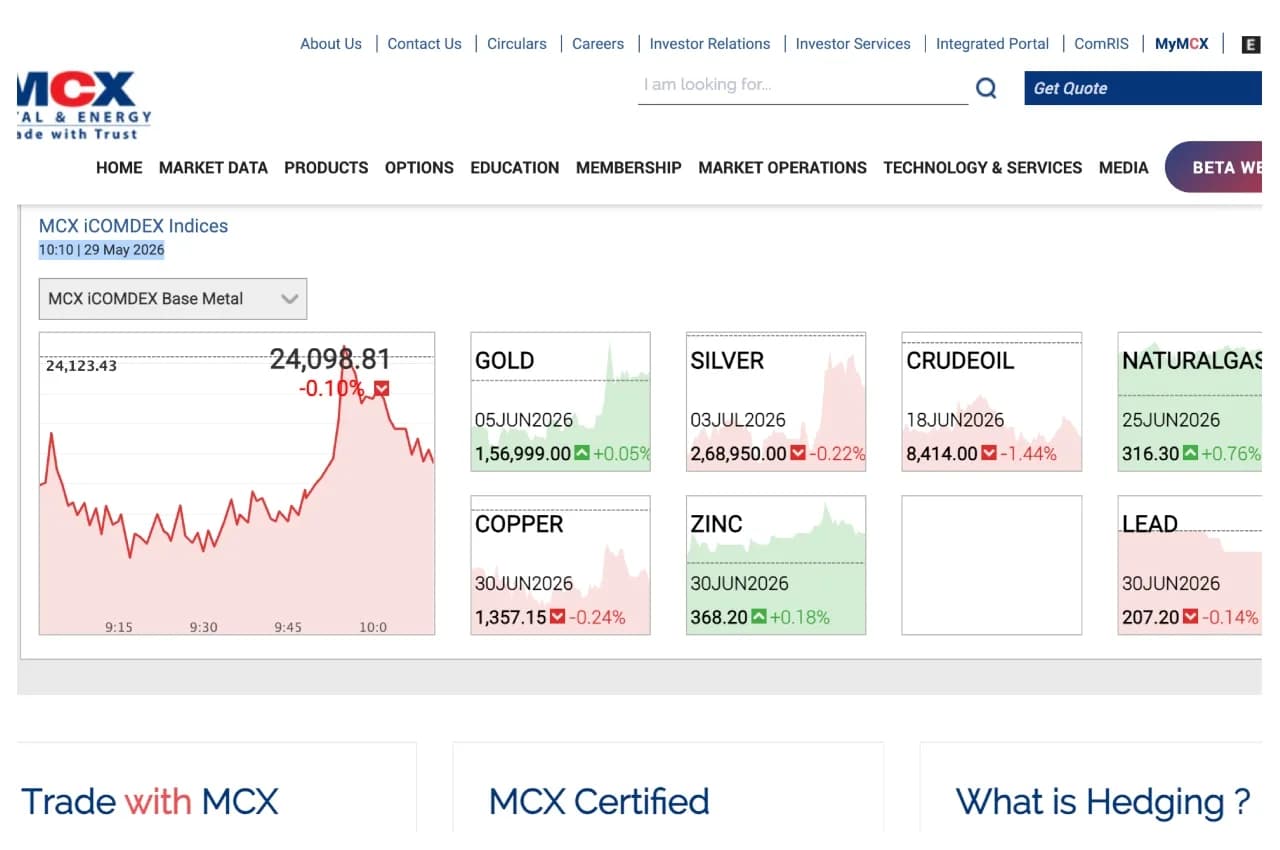Click the red down arrow beside SILVER price
The height and width of the screenshot is (850, 1280).
click(x=798, y=453)
